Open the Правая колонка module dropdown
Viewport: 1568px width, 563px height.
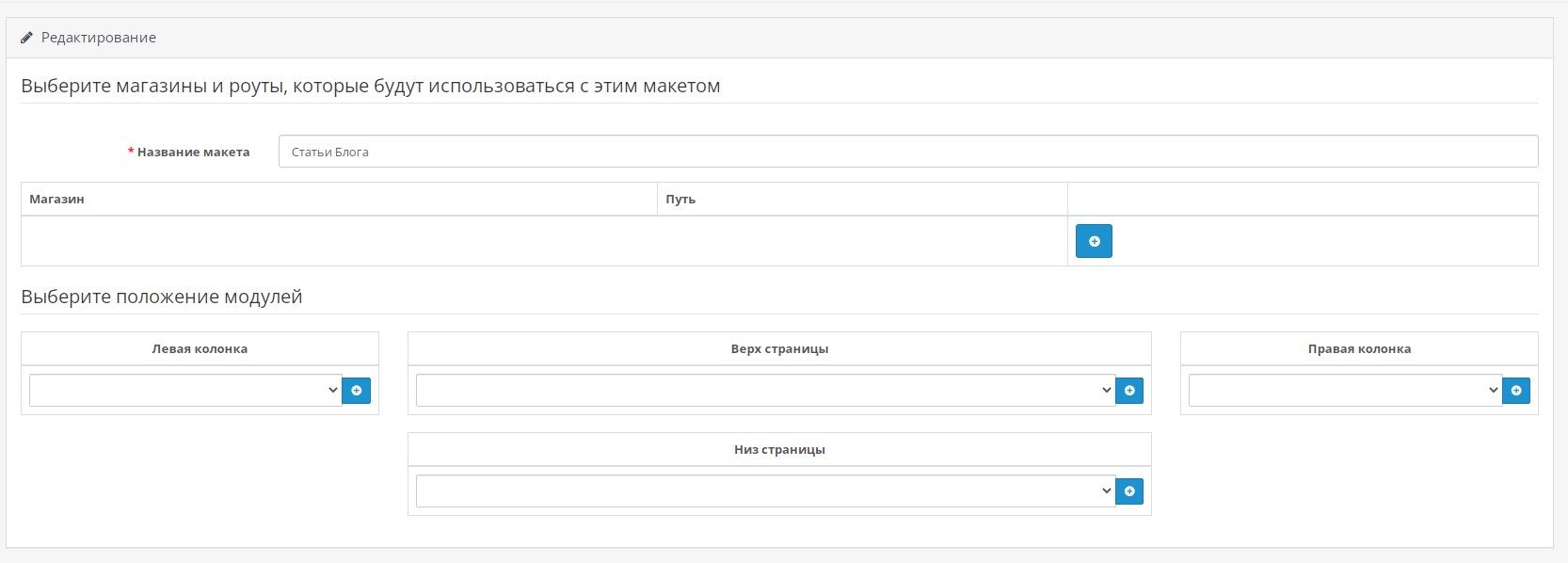click(1346, 390)
